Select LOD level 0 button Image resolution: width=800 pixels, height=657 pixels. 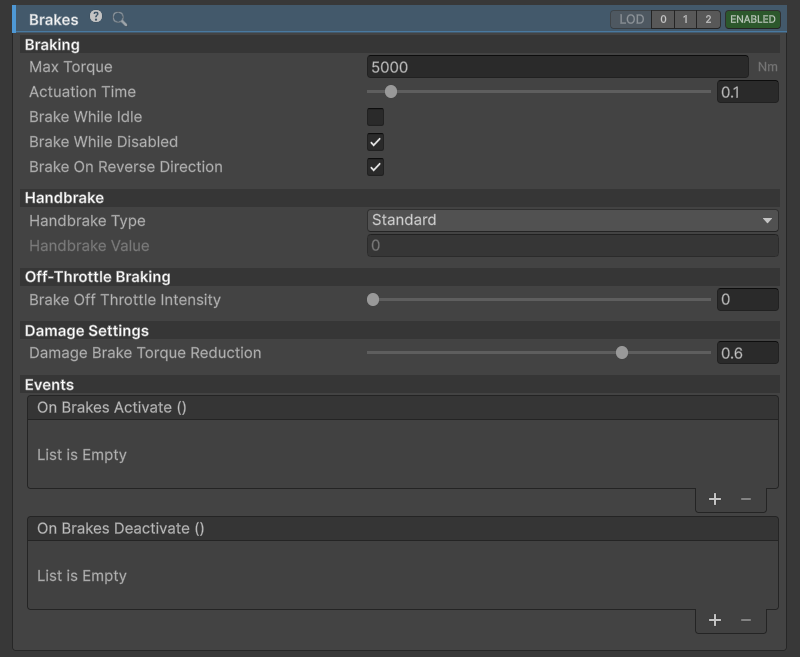pyautogui.click(x=663, y=19)
